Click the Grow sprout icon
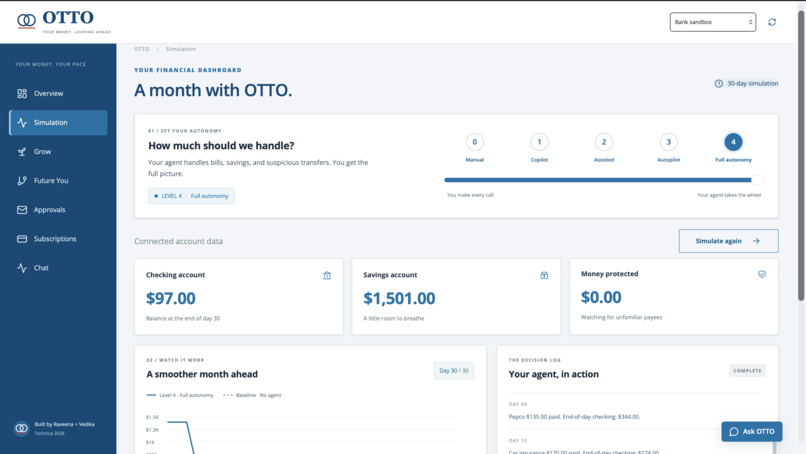The height and width of the screenshot is (454, 806). 22,152
